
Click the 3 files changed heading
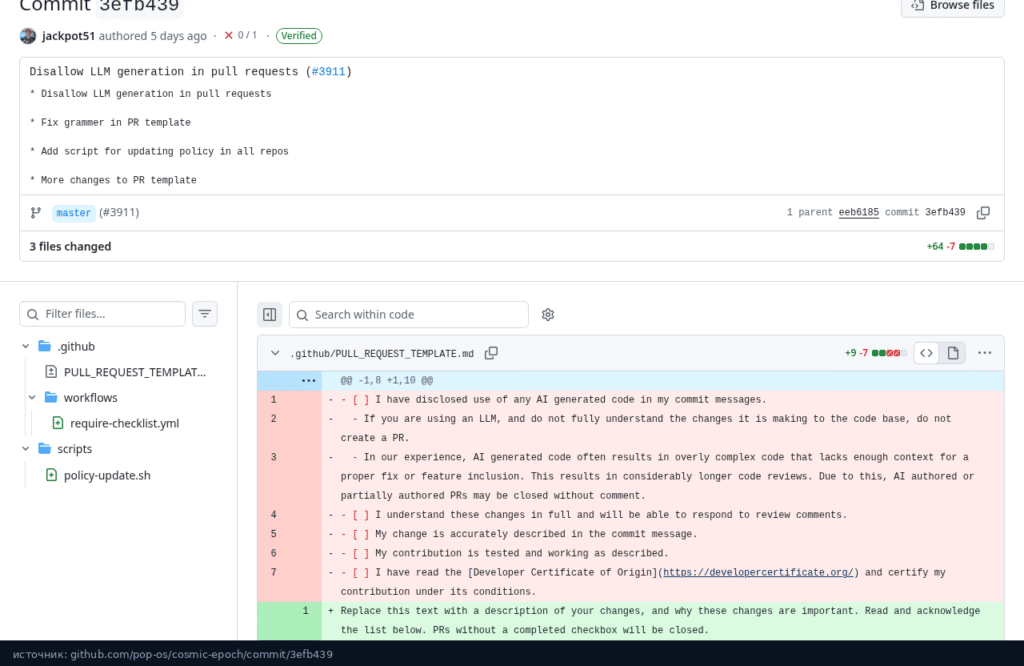(71, 247)
